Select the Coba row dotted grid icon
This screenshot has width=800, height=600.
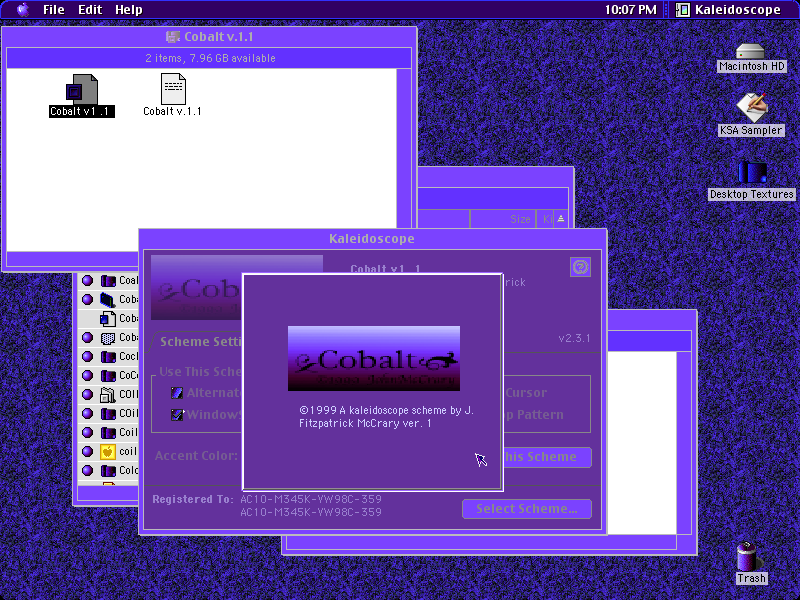coord(108,338)
